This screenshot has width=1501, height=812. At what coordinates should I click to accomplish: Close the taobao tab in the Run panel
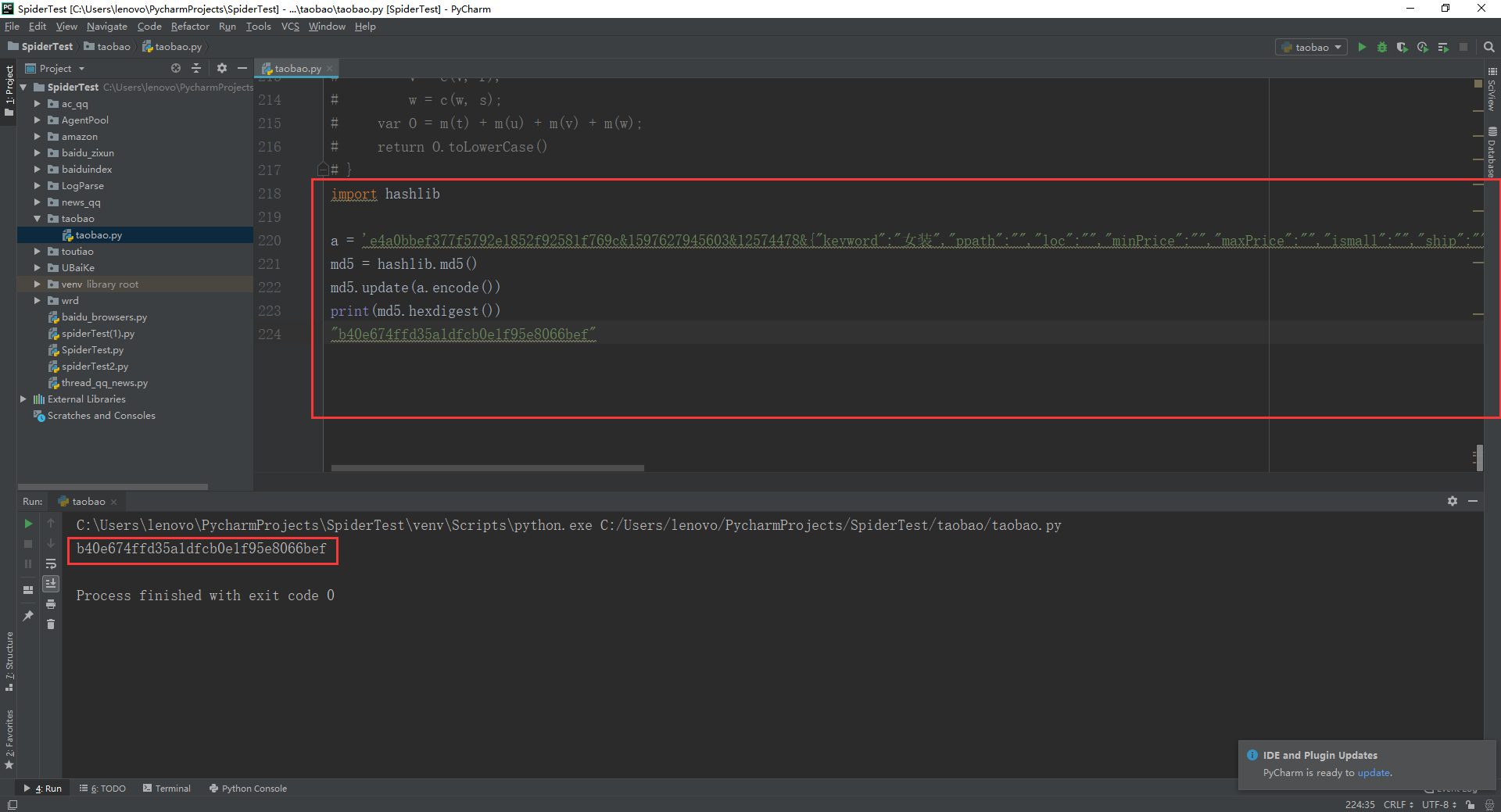point(114,502)
